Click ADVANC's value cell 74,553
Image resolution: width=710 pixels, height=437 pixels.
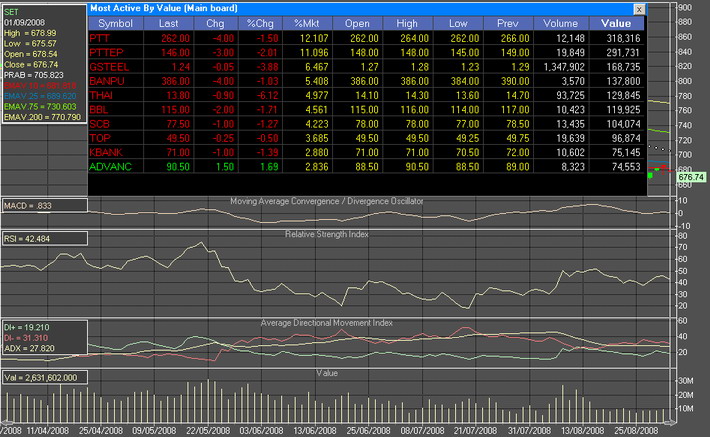(x=626, y=167)
